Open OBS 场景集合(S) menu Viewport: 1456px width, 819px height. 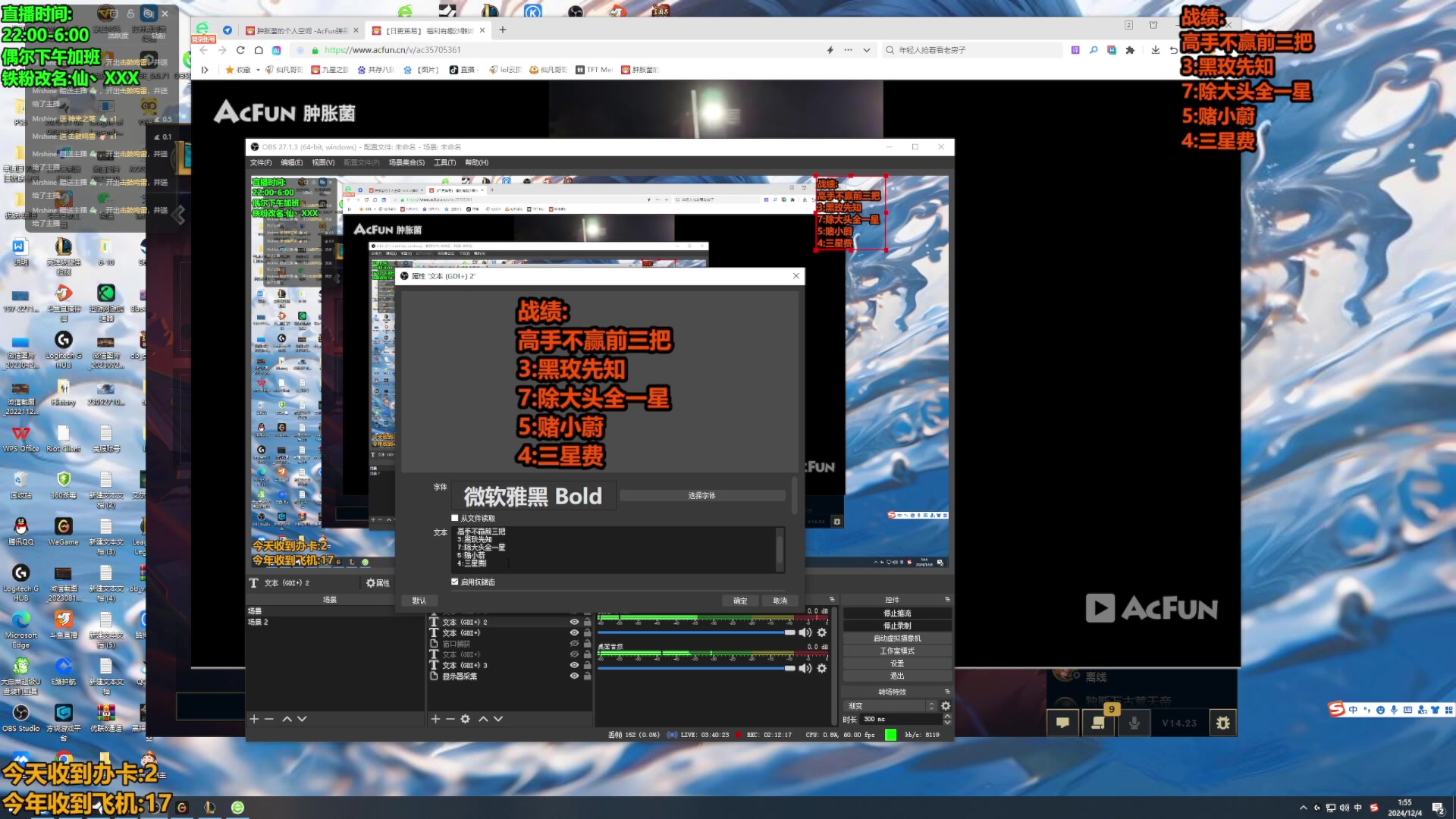point(407,163)
